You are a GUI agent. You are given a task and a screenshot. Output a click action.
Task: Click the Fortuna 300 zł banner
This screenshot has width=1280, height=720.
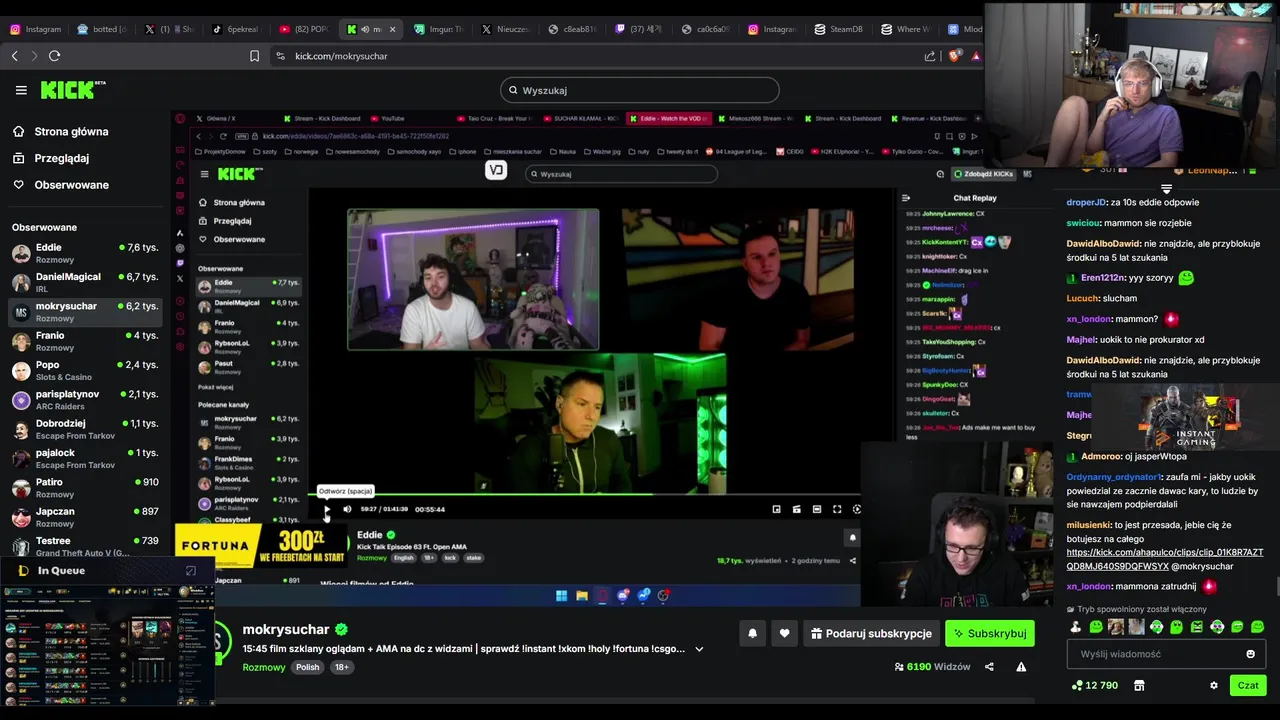(261, 546)
